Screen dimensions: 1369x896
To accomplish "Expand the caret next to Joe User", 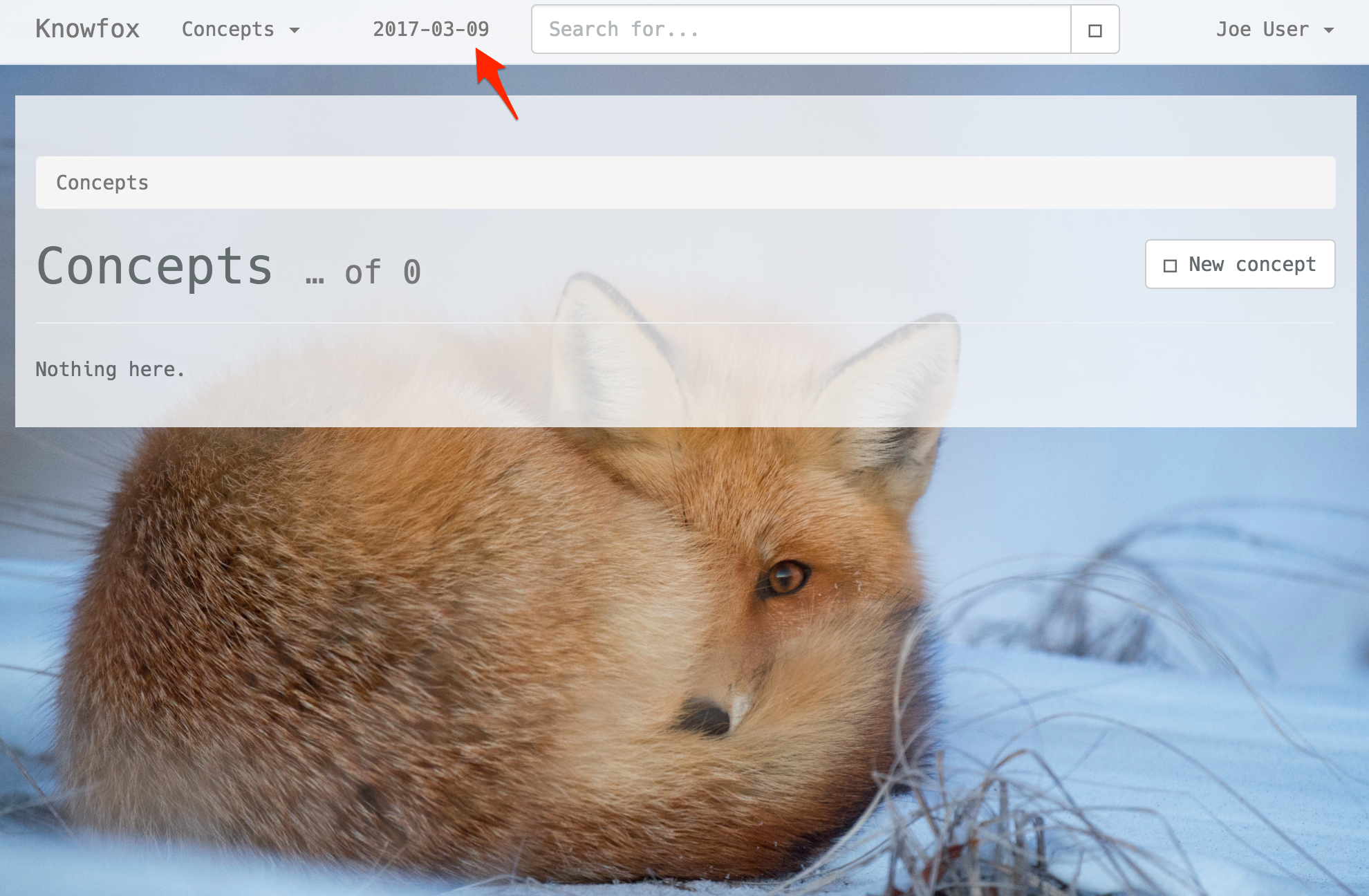I will tap(1328, 30).
